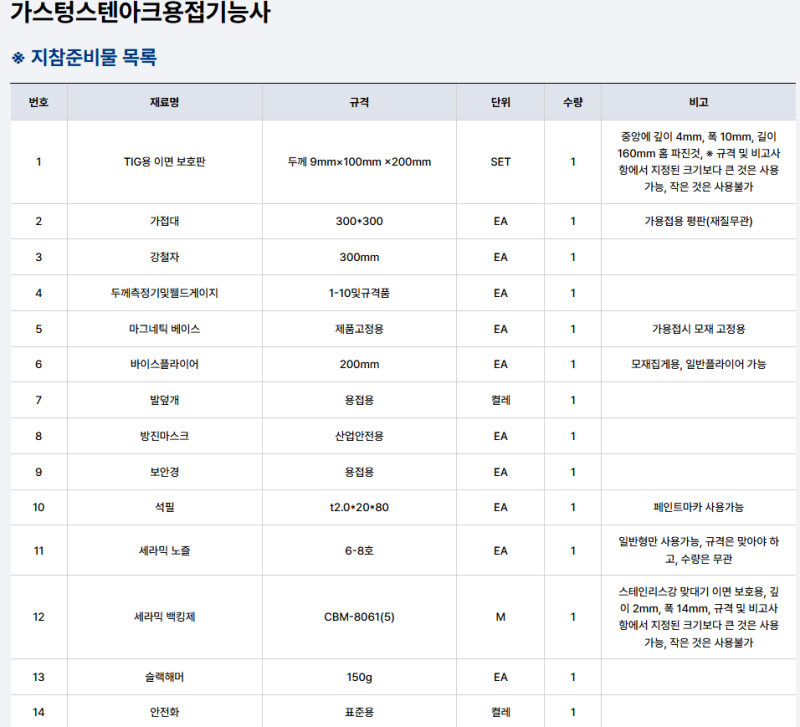Viewport: 800px width, 727px height.
Task: Click the 1-10및규격품 spec cell
Action: tap(359, 293)
